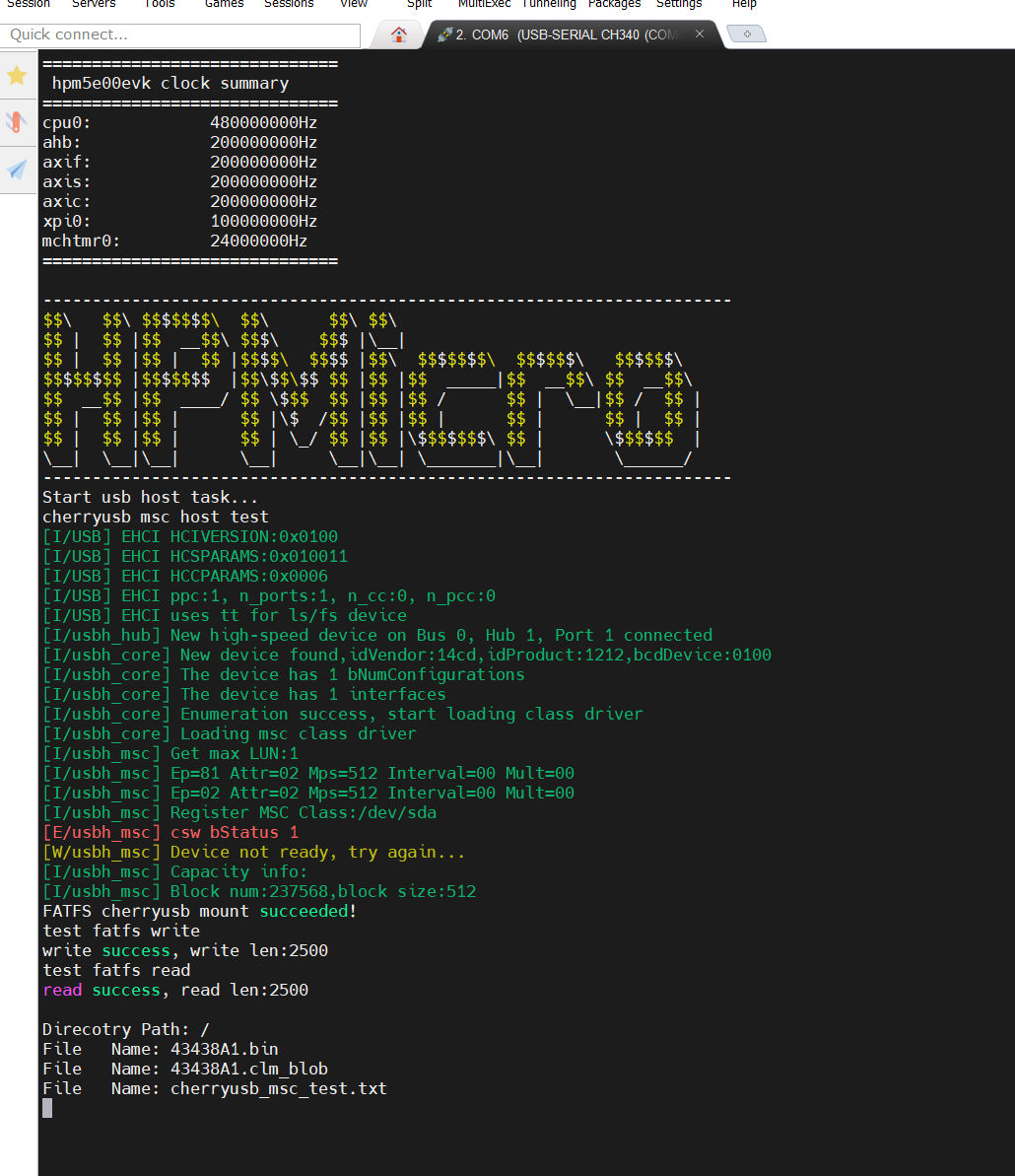The height and width of the screenshot is (1176, 1015).
Task: Open the Split toolbar item
Action: (x=419, y=4)
